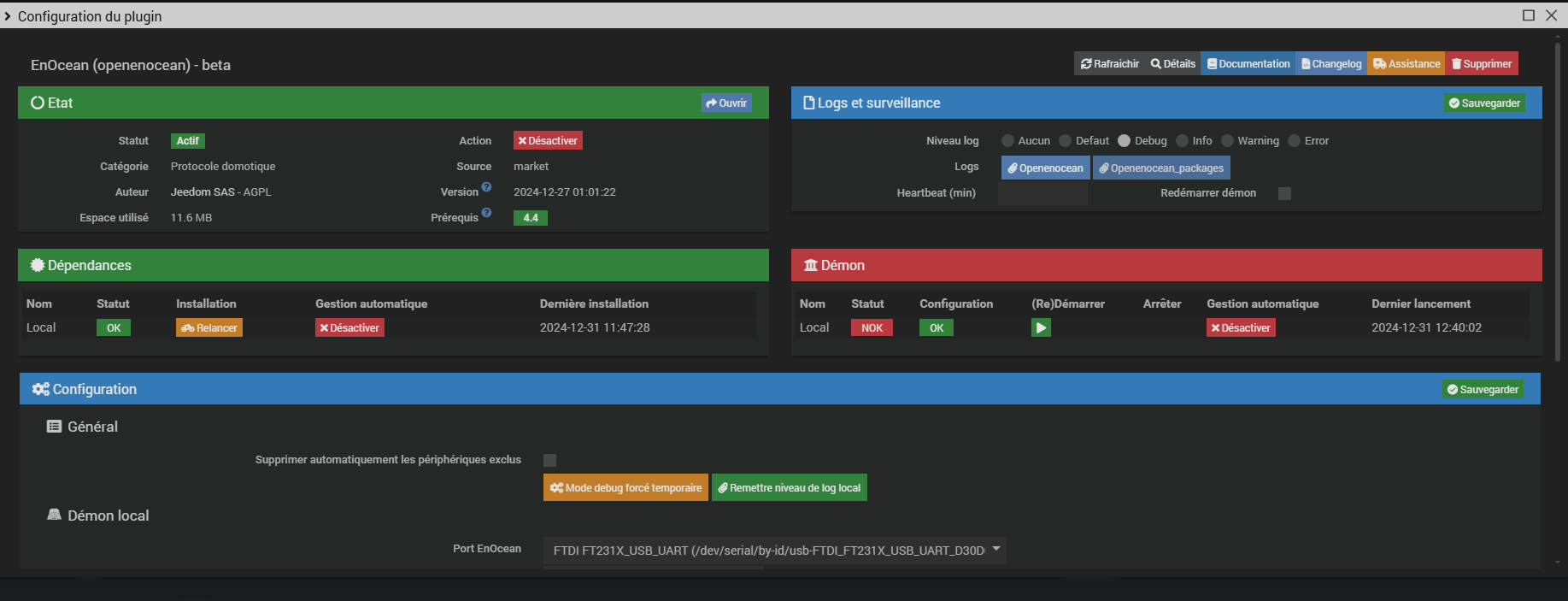Viewport: 1568px width, 601px height.
Task: Click the help icon beside Version
Action: coord(486,187)
